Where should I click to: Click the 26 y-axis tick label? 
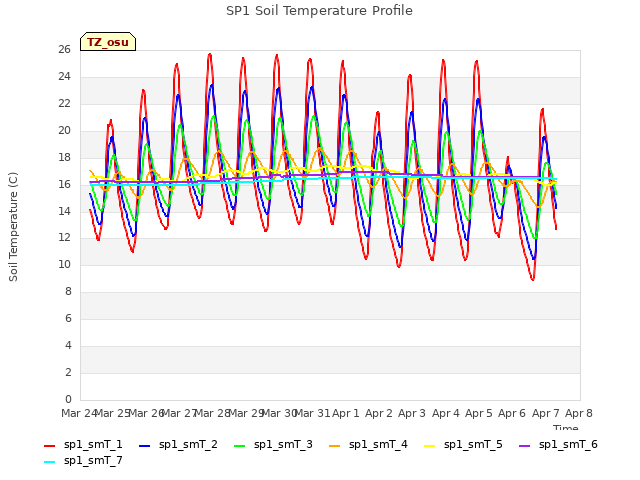click(64, 50)
